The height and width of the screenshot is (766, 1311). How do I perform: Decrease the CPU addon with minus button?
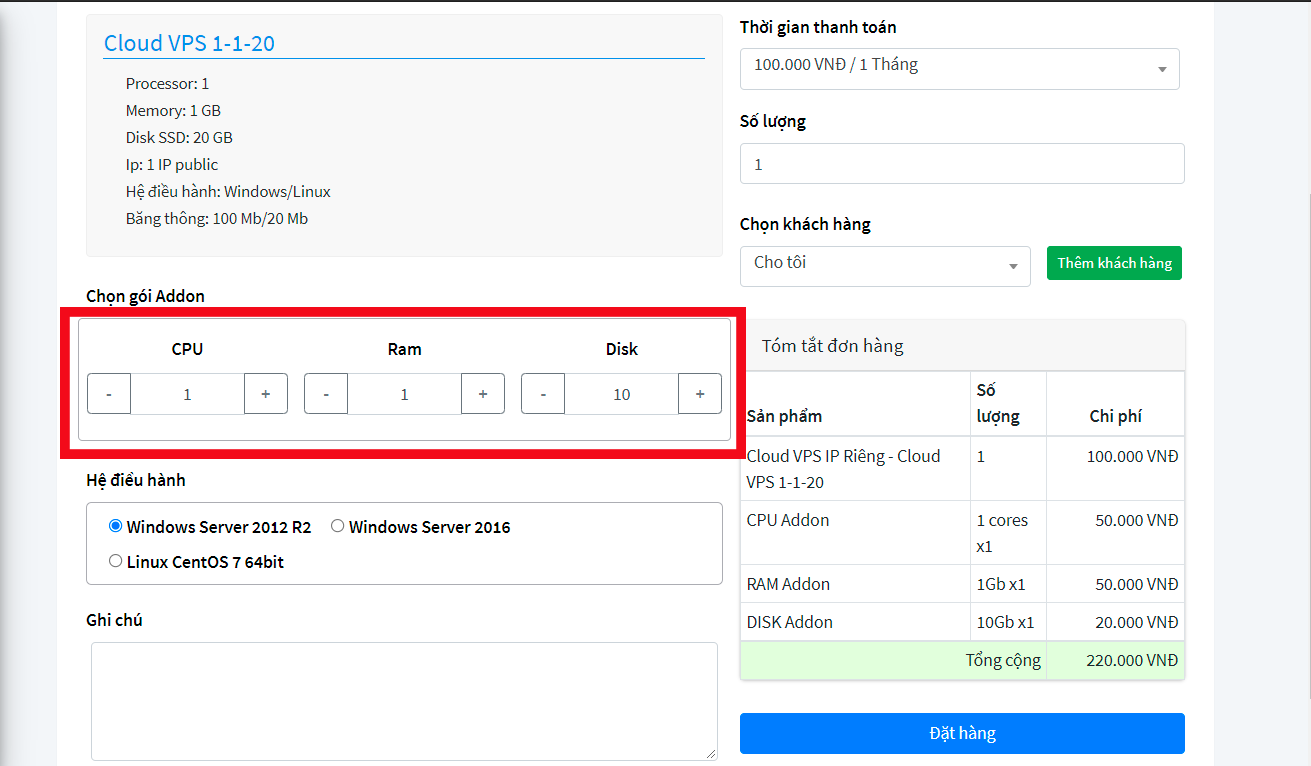[x=109, y=394]
